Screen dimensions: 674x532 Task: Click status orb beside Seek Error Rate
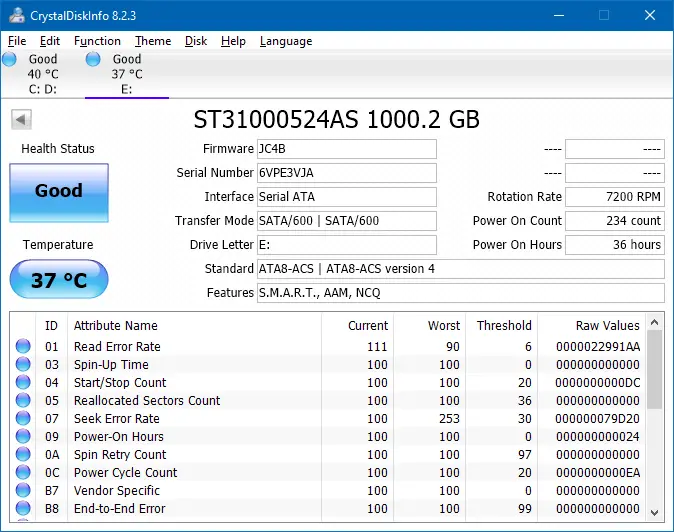(x=23, y=418)
